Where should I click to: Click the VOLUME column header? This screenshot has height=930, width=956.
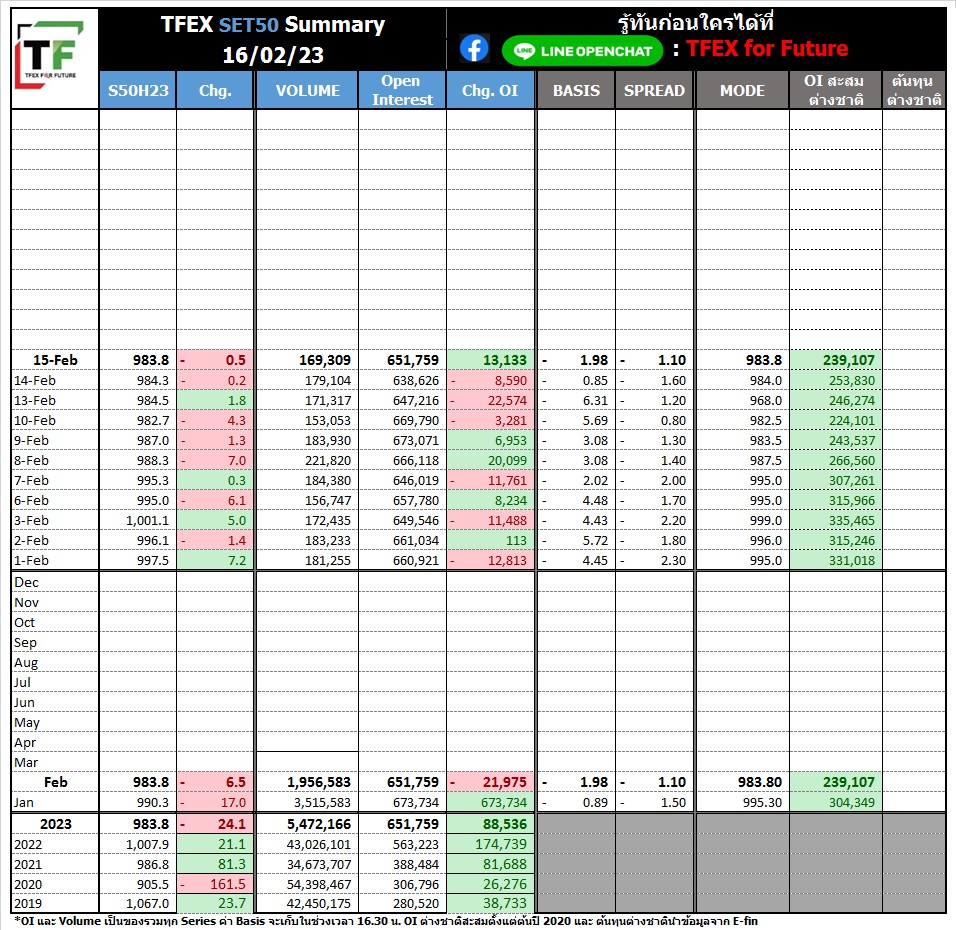(307, 90)
